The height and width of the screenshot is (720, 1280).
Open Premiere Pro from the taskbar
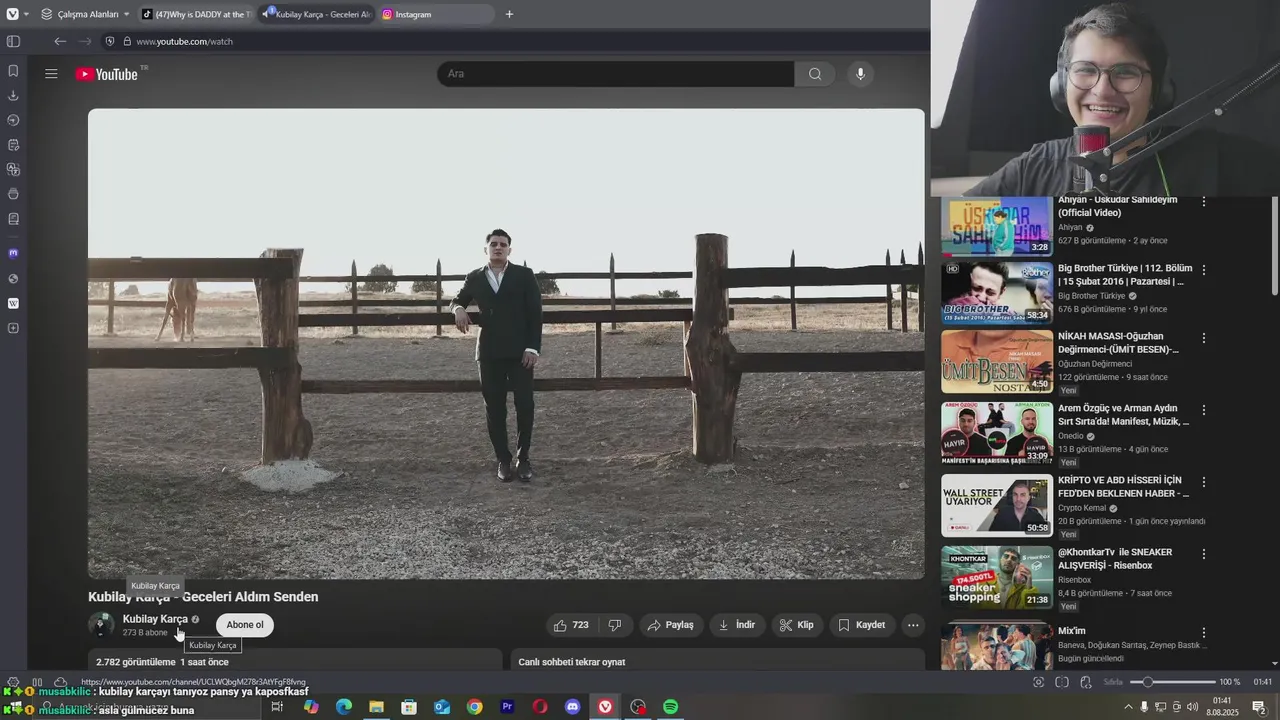coord(507,707)
